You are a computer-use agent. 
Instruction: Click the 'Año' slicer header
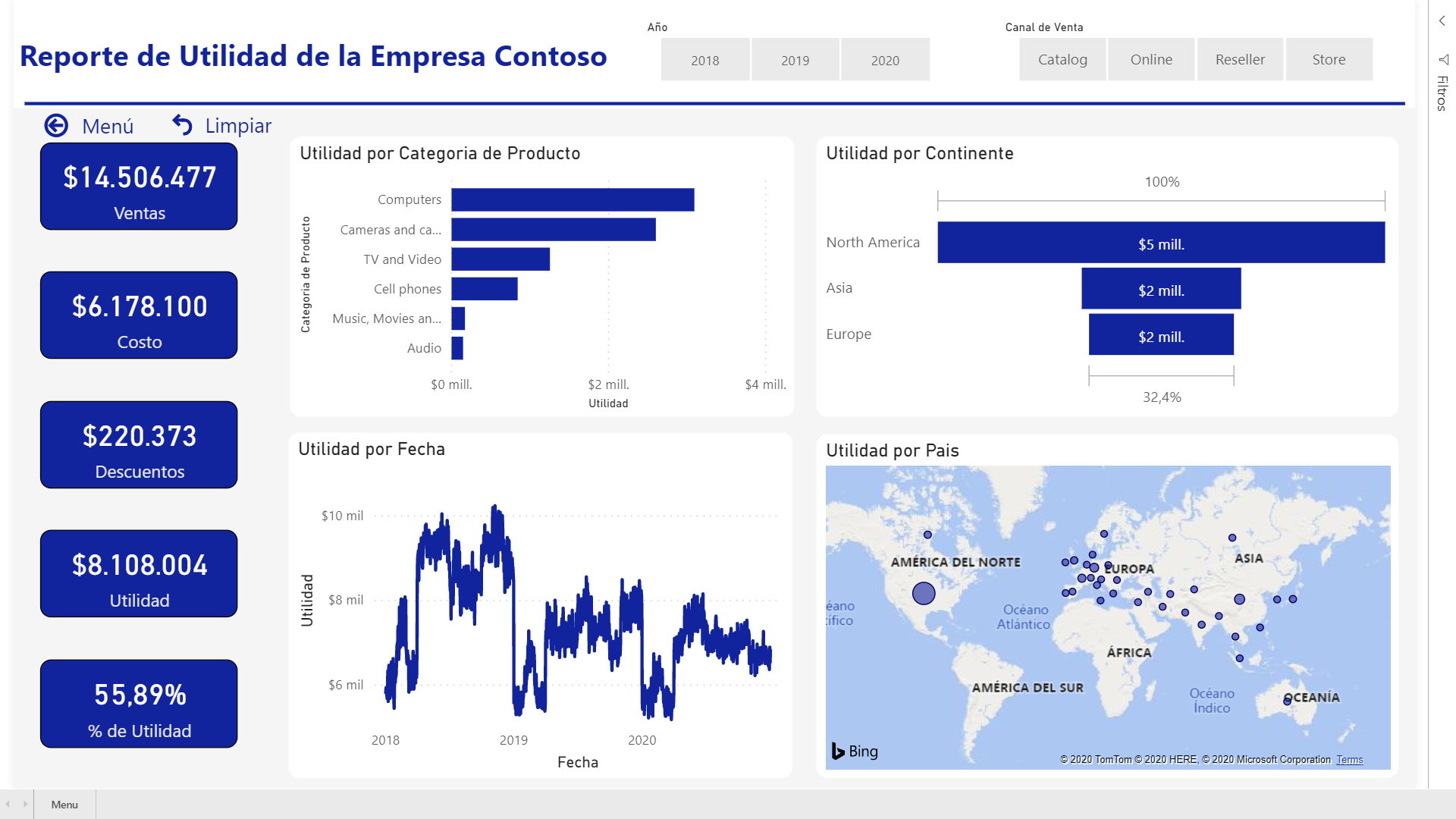[x=657, y=27]
